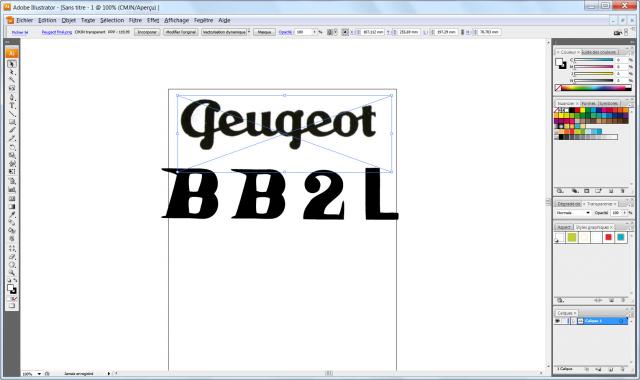The image size is (640, 380).
Task: Click the trash icon in Swatches panel
Action: 623,191
